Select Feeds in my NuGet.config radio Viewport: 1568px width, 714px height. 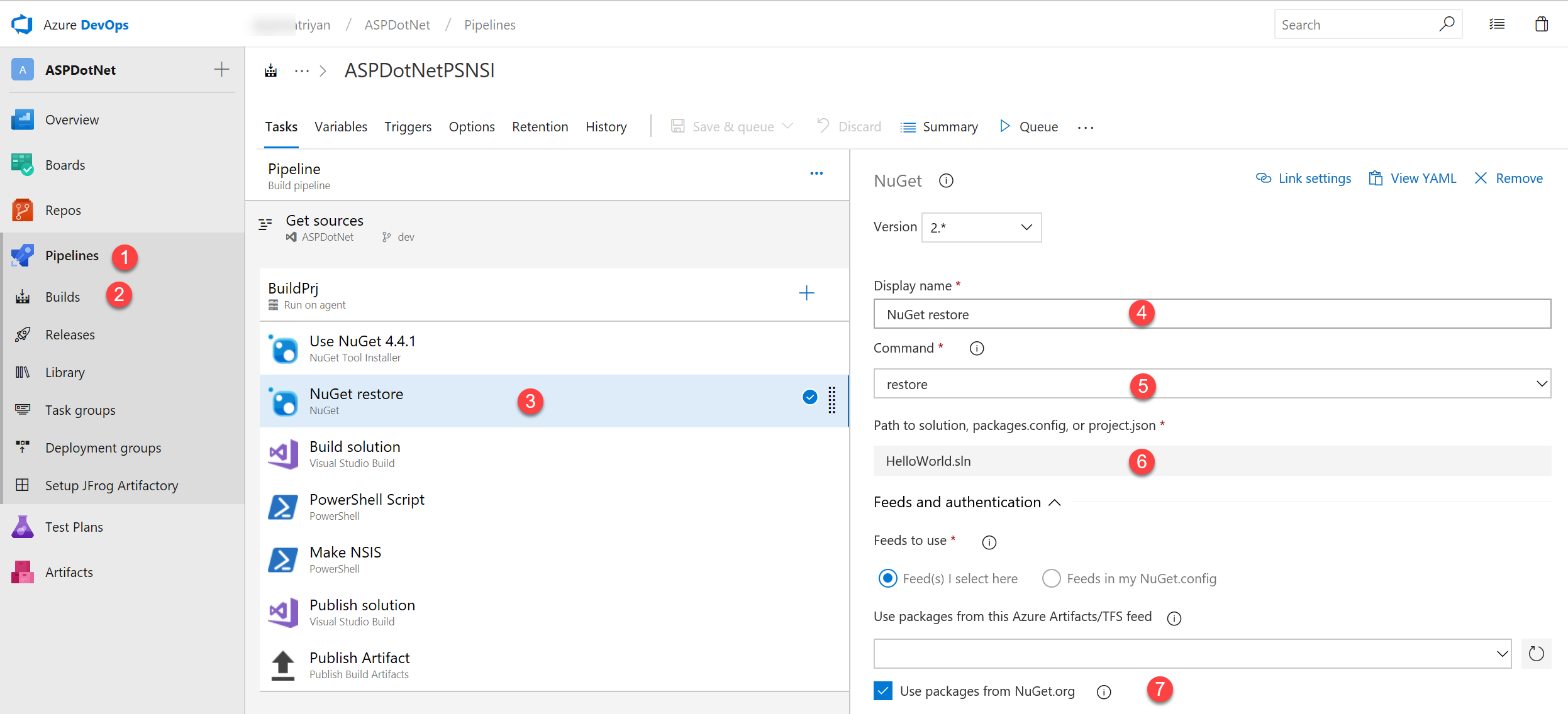point(1051,578)
